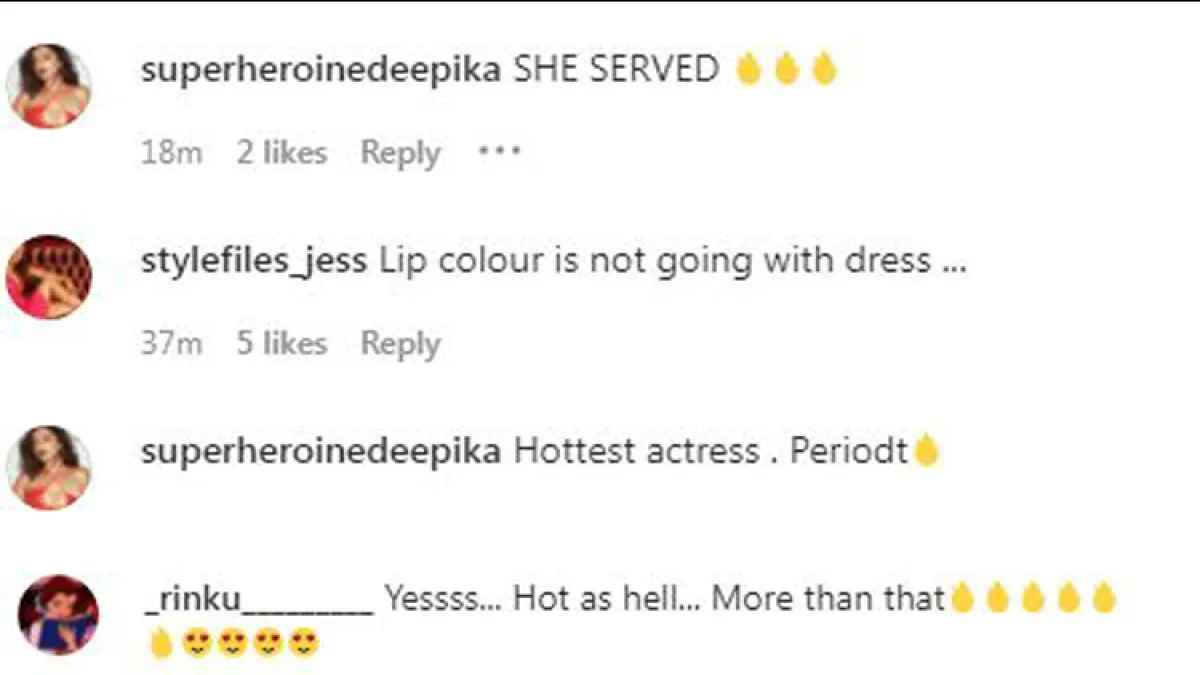Visit the _rinku________ username link
Image resolution: width=1200 pixels, height=675 pixels.
tap(257, 599)
